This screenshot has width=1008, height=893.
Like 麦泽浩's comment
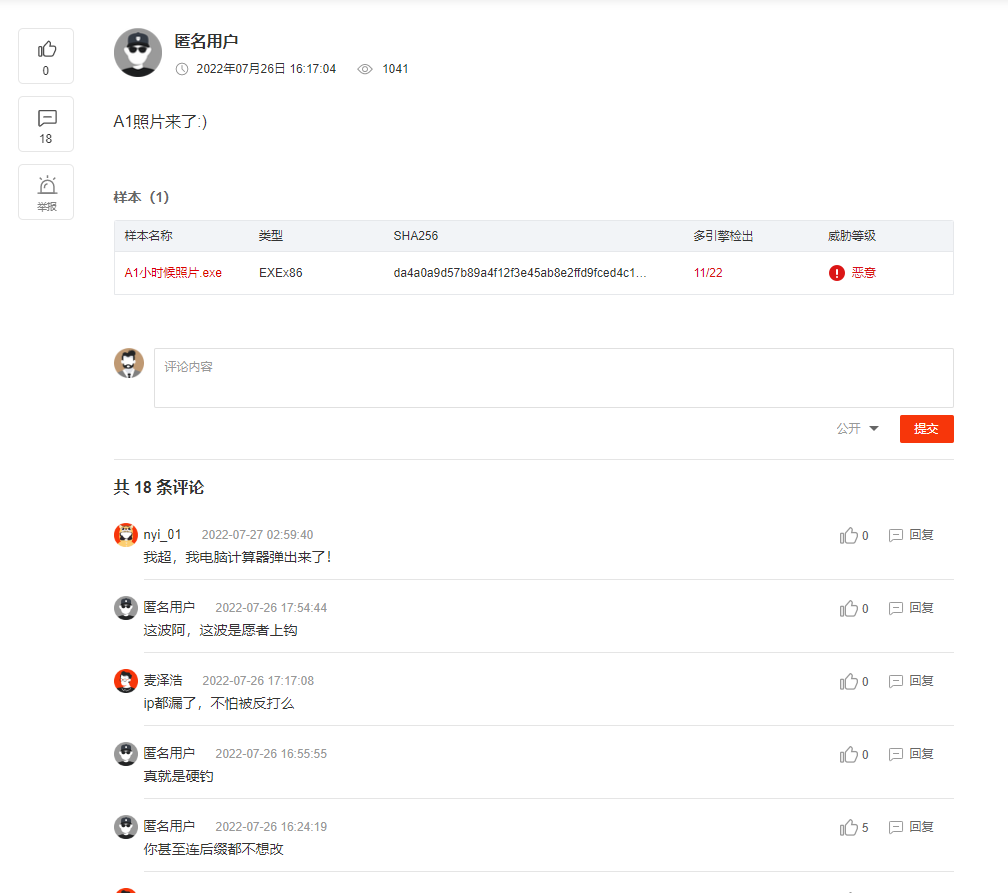click(853, 681)
